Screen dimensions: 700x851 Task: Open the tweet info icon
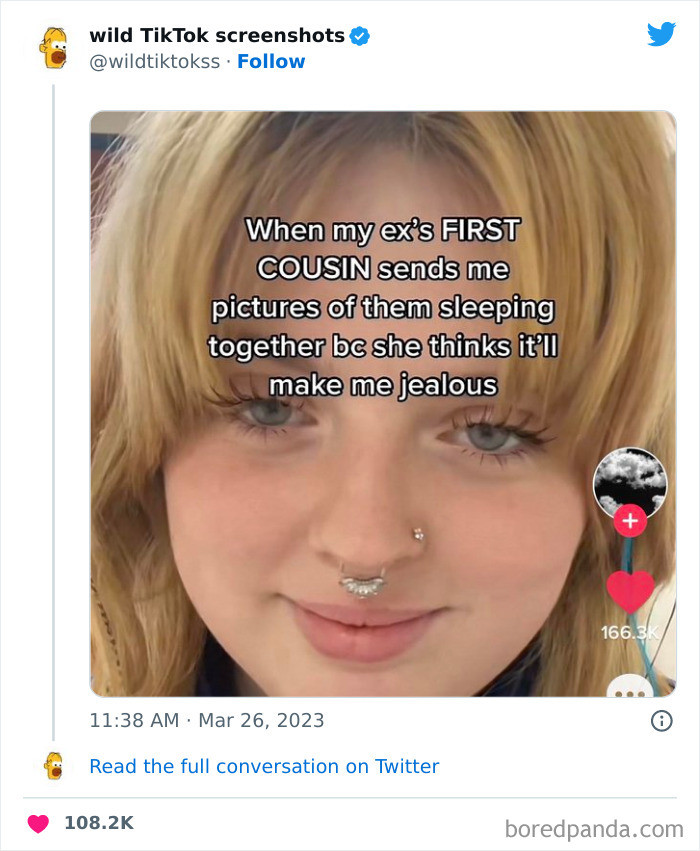[661, 720]
